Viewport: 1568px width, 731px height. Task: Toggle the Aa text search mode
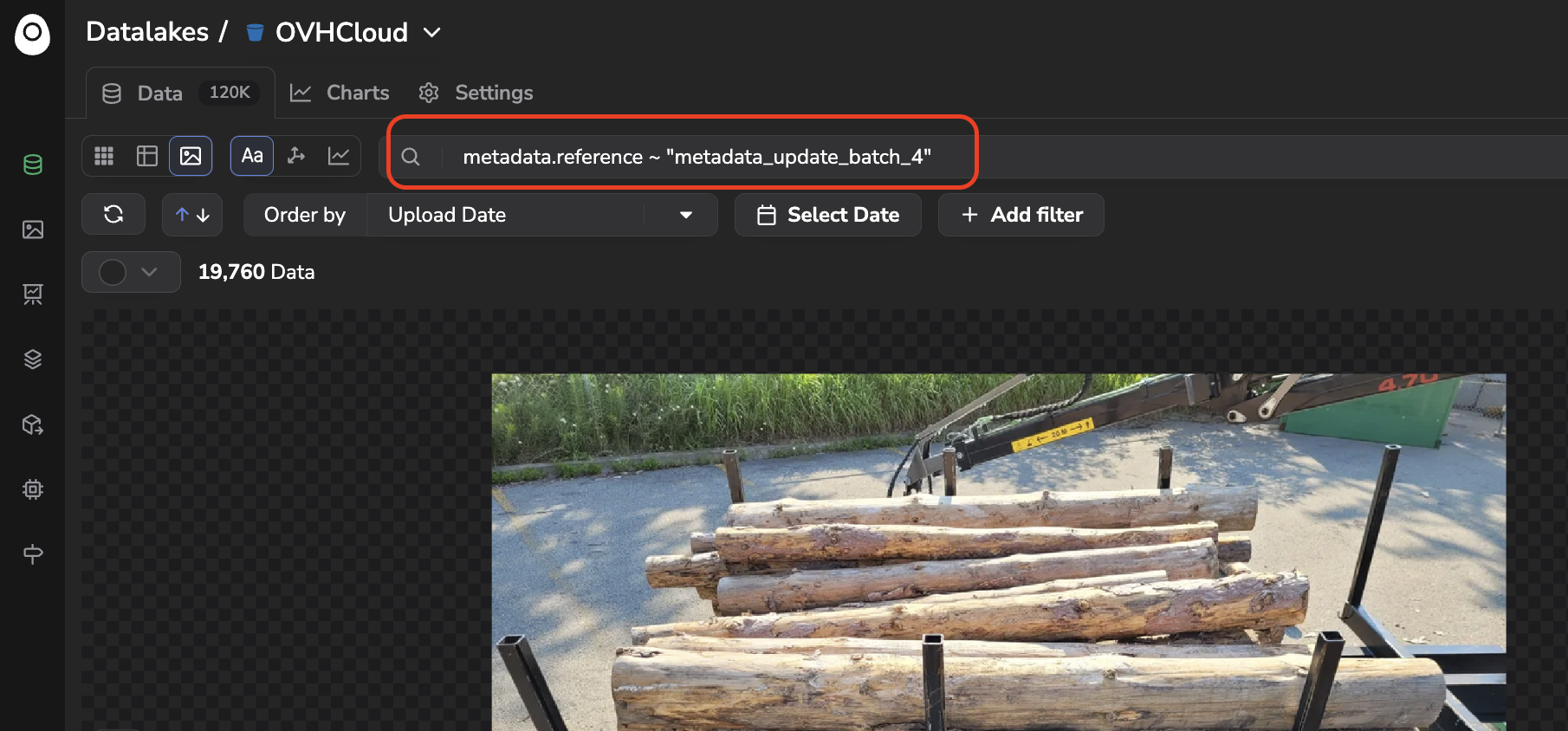pyautogui.click(x=252, y=156)
